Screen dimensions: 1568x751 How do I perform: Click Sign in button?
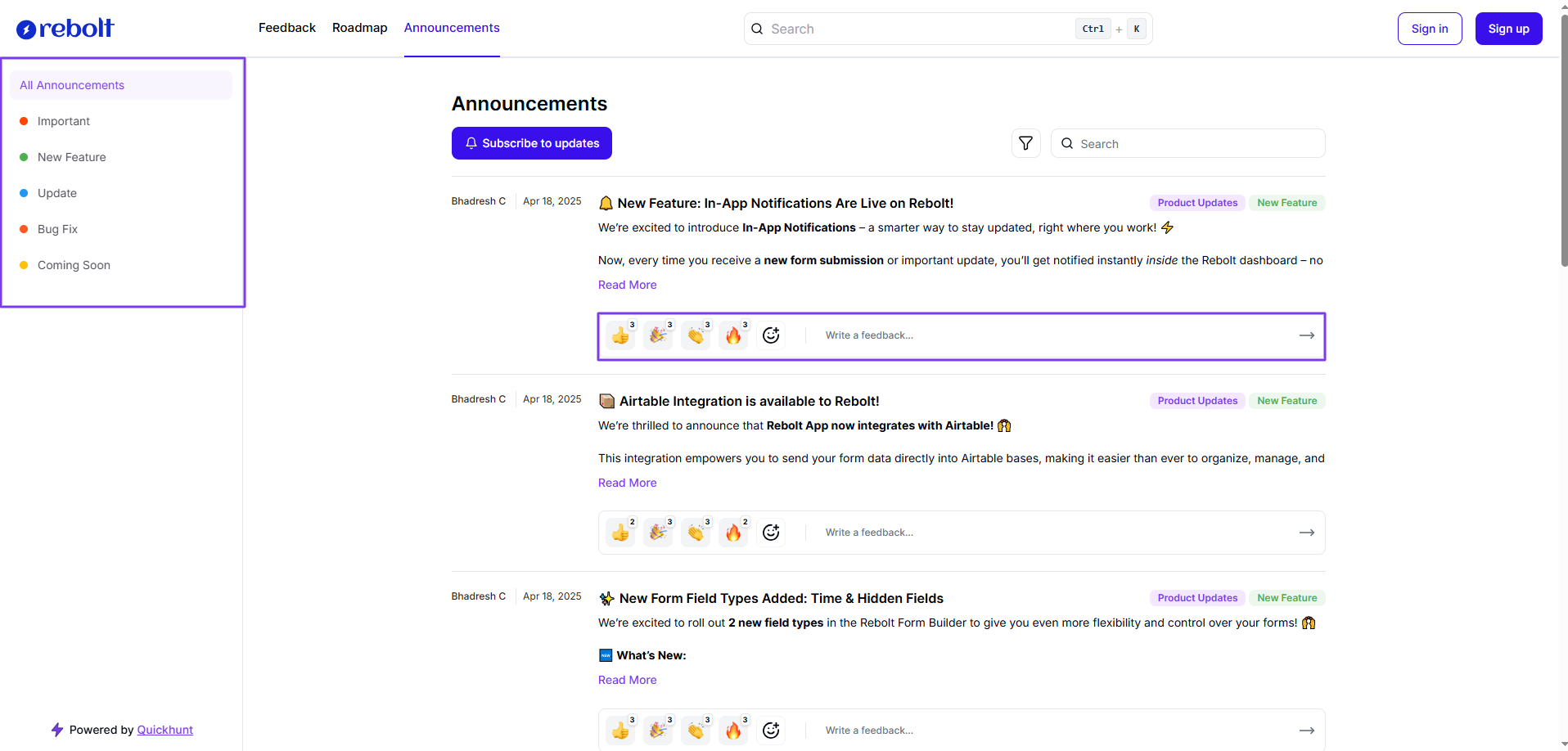click(x=1430, y=29)
